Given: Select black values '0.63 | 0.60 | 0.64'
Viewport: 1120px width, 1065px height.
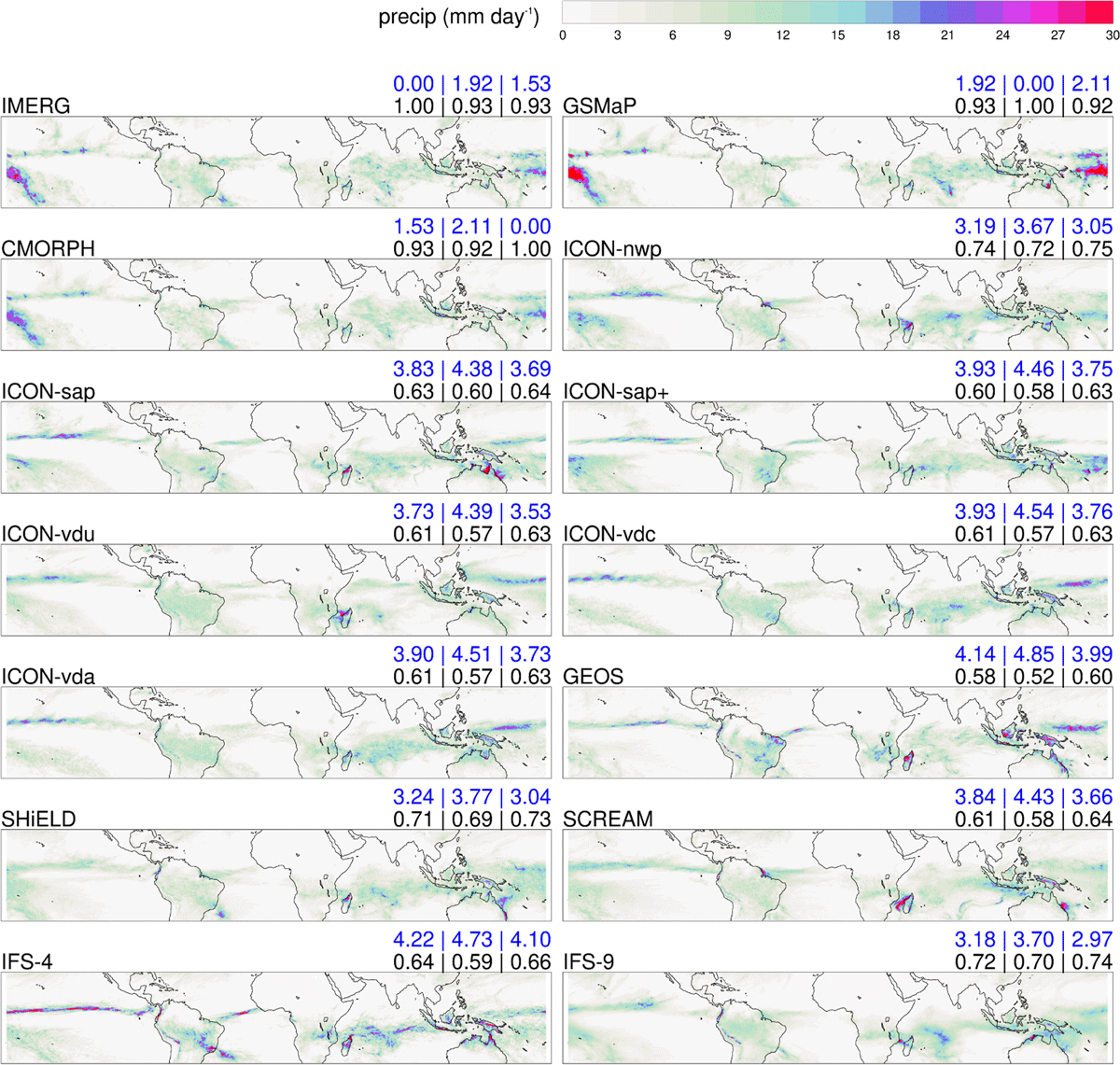Looking at the screenshot, I should tap(472, 392).
